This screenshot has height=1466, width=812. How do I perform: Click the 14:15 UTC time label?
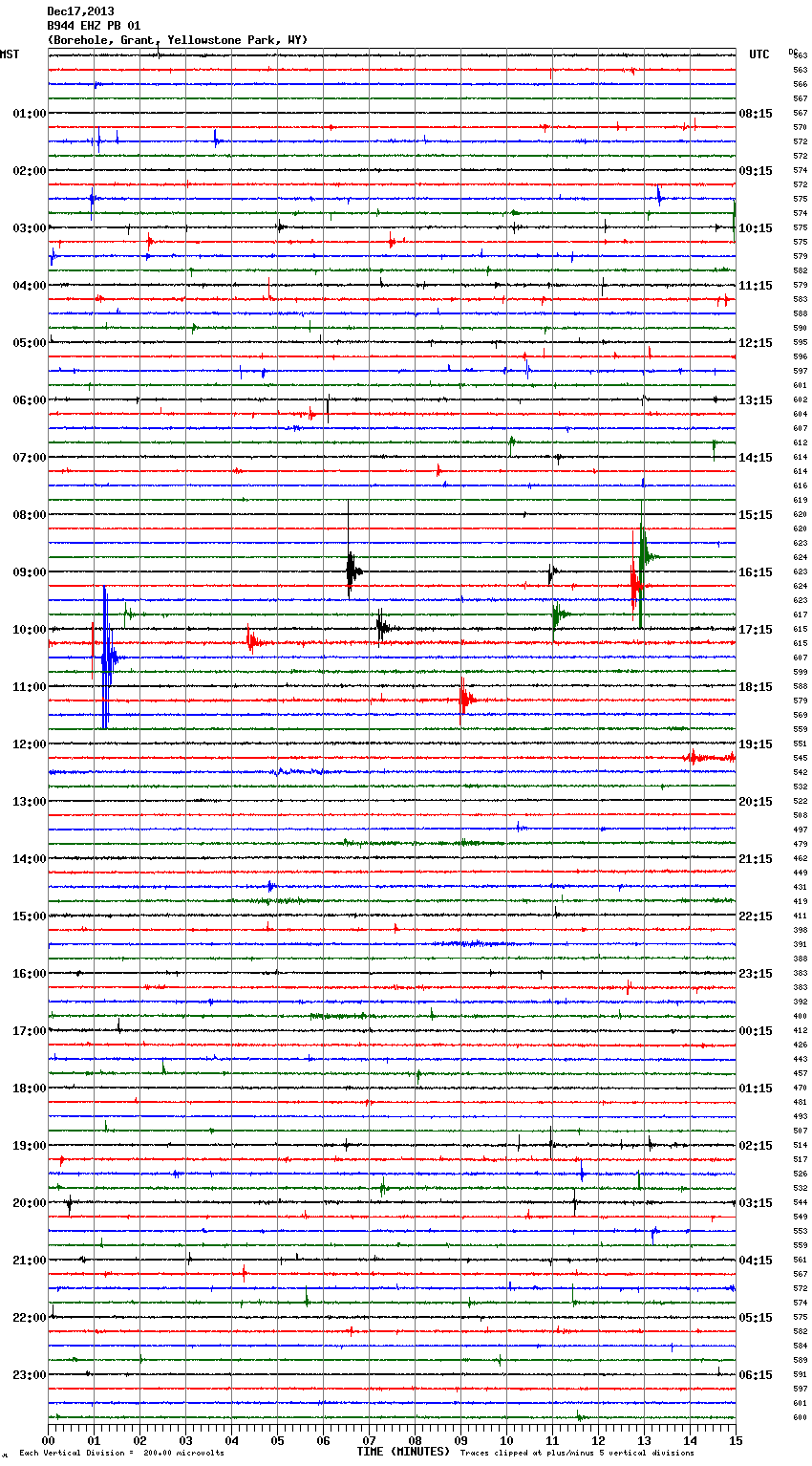(x=756, y=458)
